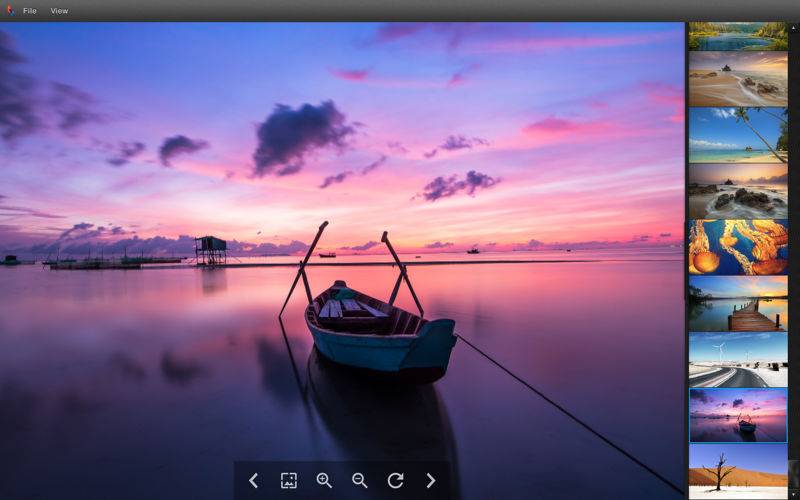
Task: Rotate image with circular arrow icon
Action: click(395, 480)
